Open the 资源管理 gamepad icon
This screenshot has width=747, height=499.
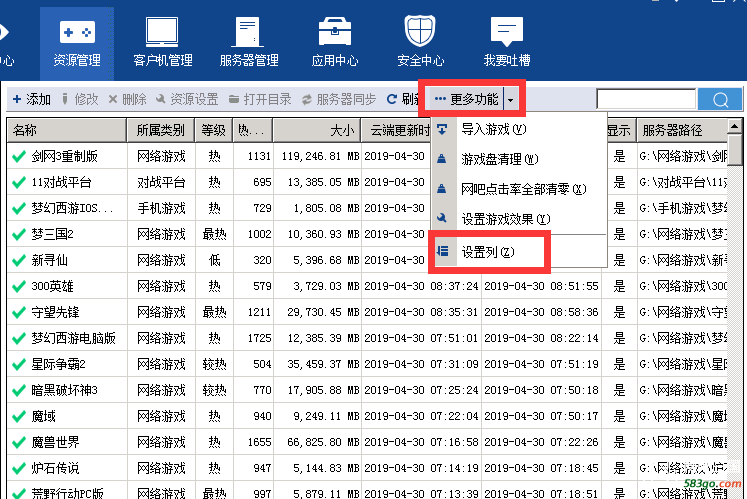coord(77,32)
